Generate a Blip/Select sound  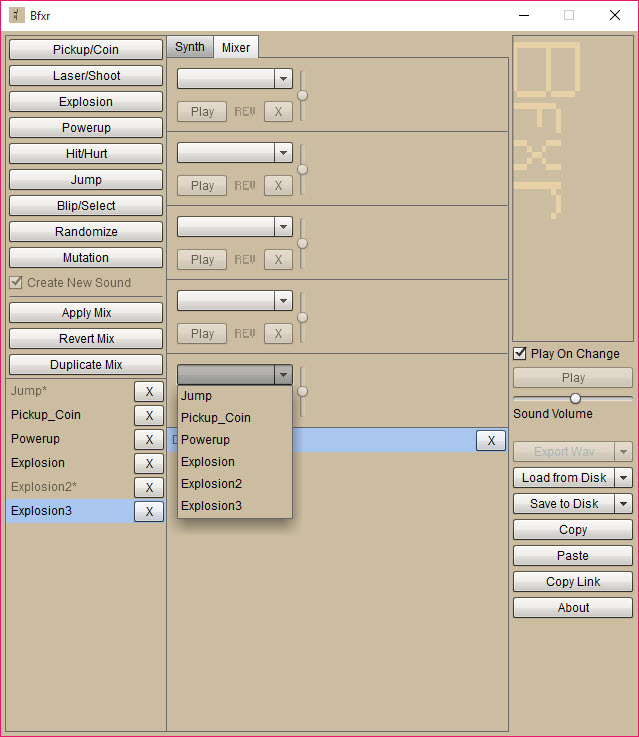click(86, 205)
